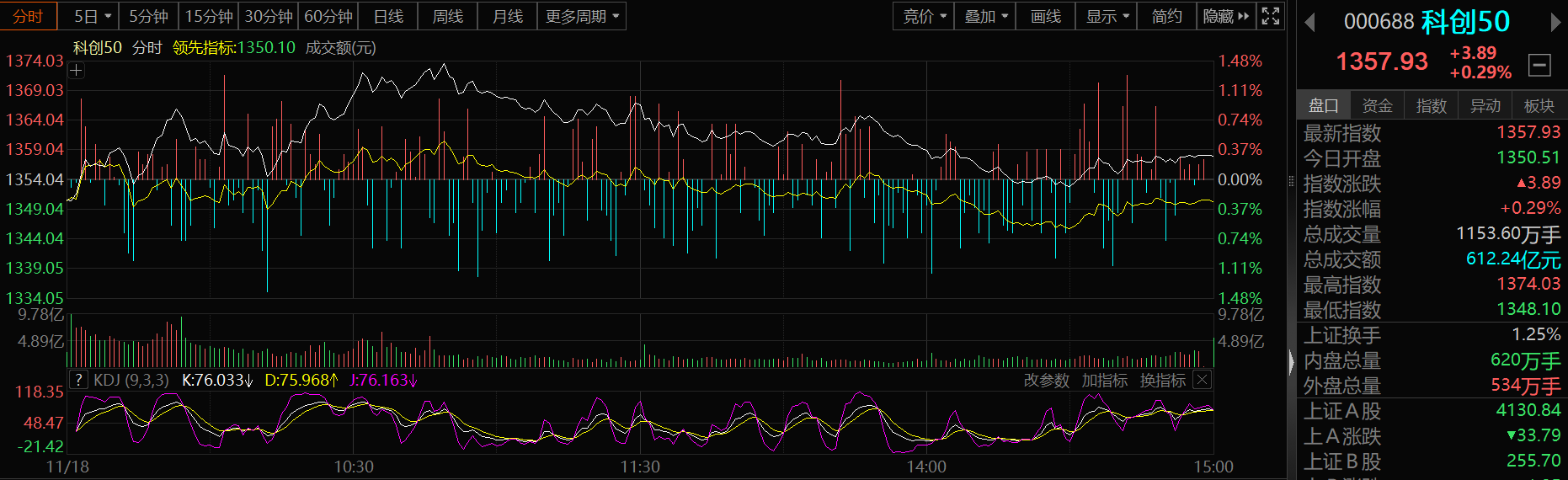Switch to the 日线 daily chart tab
This screenshot has width=1568, height=480.
pyautogui.click(x=388, y=16)
